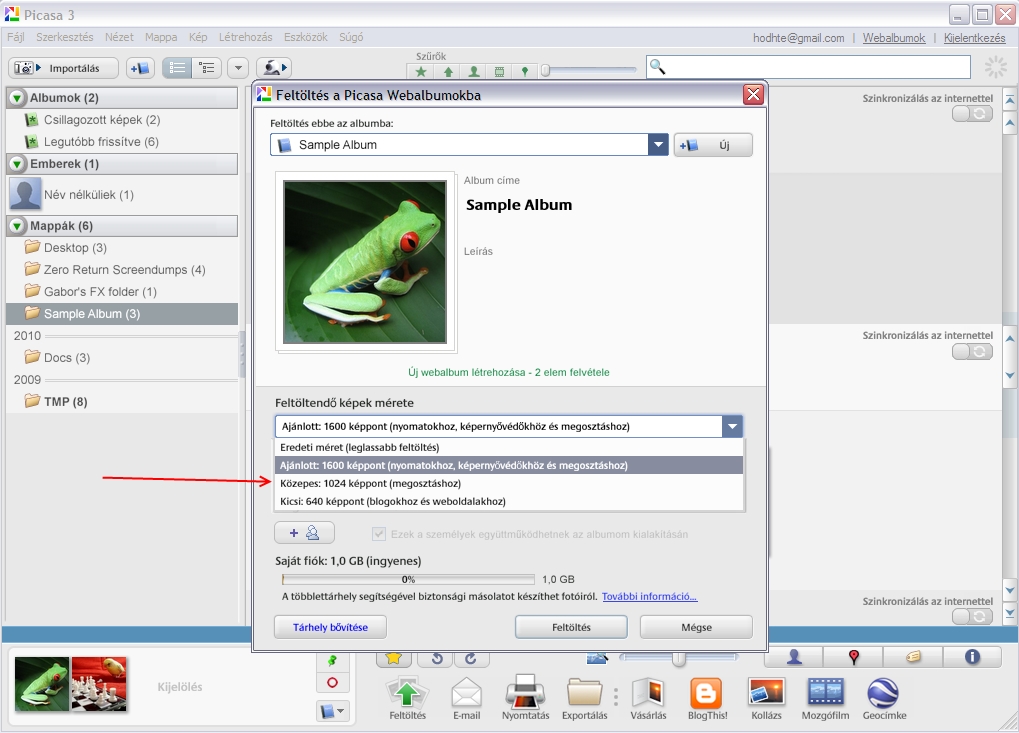Open the Szerkesztés menu

click(x=64, y=37)
